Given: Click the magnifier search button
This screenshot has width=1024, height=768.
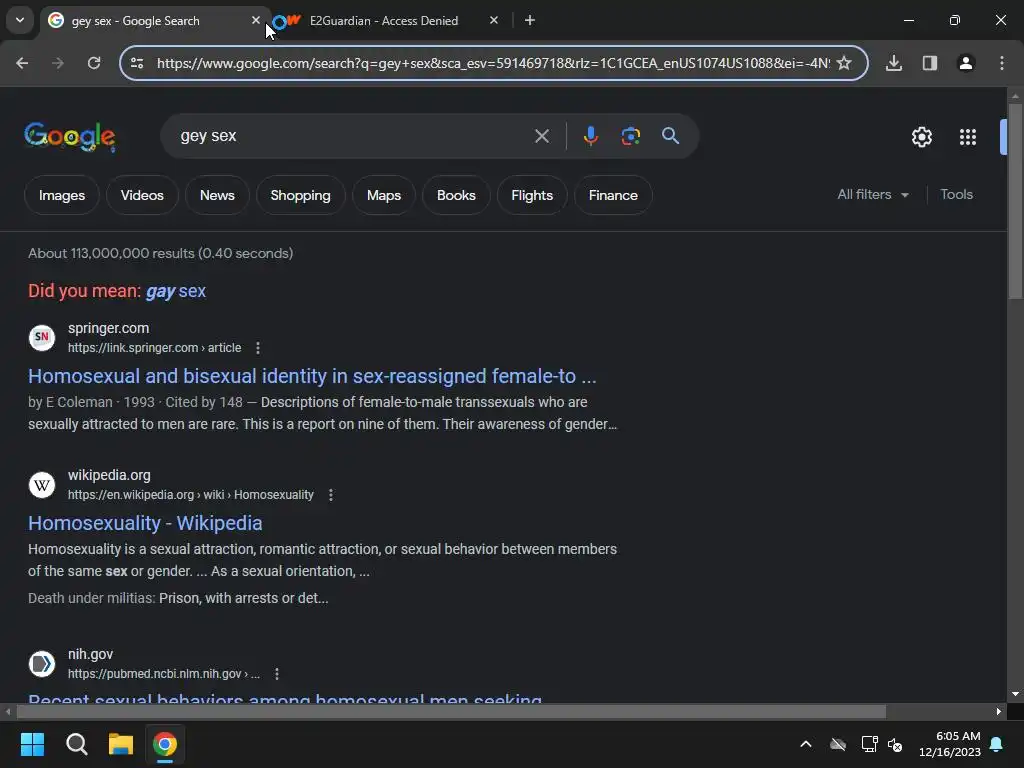Looking at the screenshot, I should (x=670, y=136).
